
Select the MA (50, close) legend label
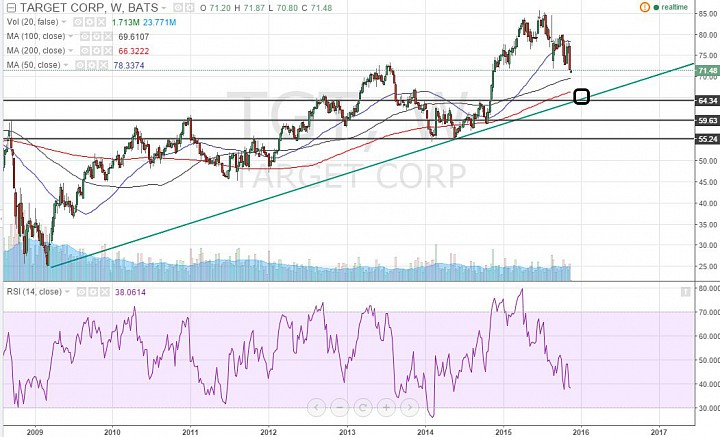pyautogui.click(x=34, y=65)
